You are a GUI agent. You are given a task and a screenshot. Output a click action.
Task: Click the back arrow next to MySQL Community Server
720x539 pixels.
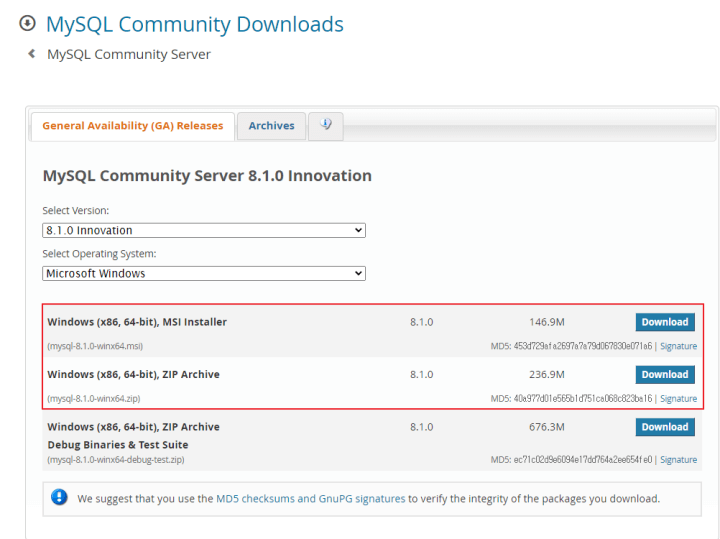32,54
